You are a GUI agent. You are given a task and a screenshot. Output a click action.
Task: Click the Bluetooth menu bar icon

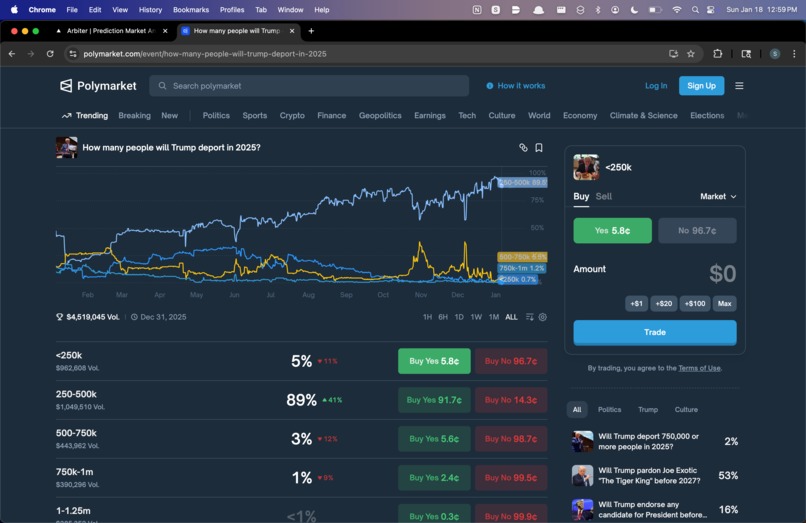[x=598, y=10]
